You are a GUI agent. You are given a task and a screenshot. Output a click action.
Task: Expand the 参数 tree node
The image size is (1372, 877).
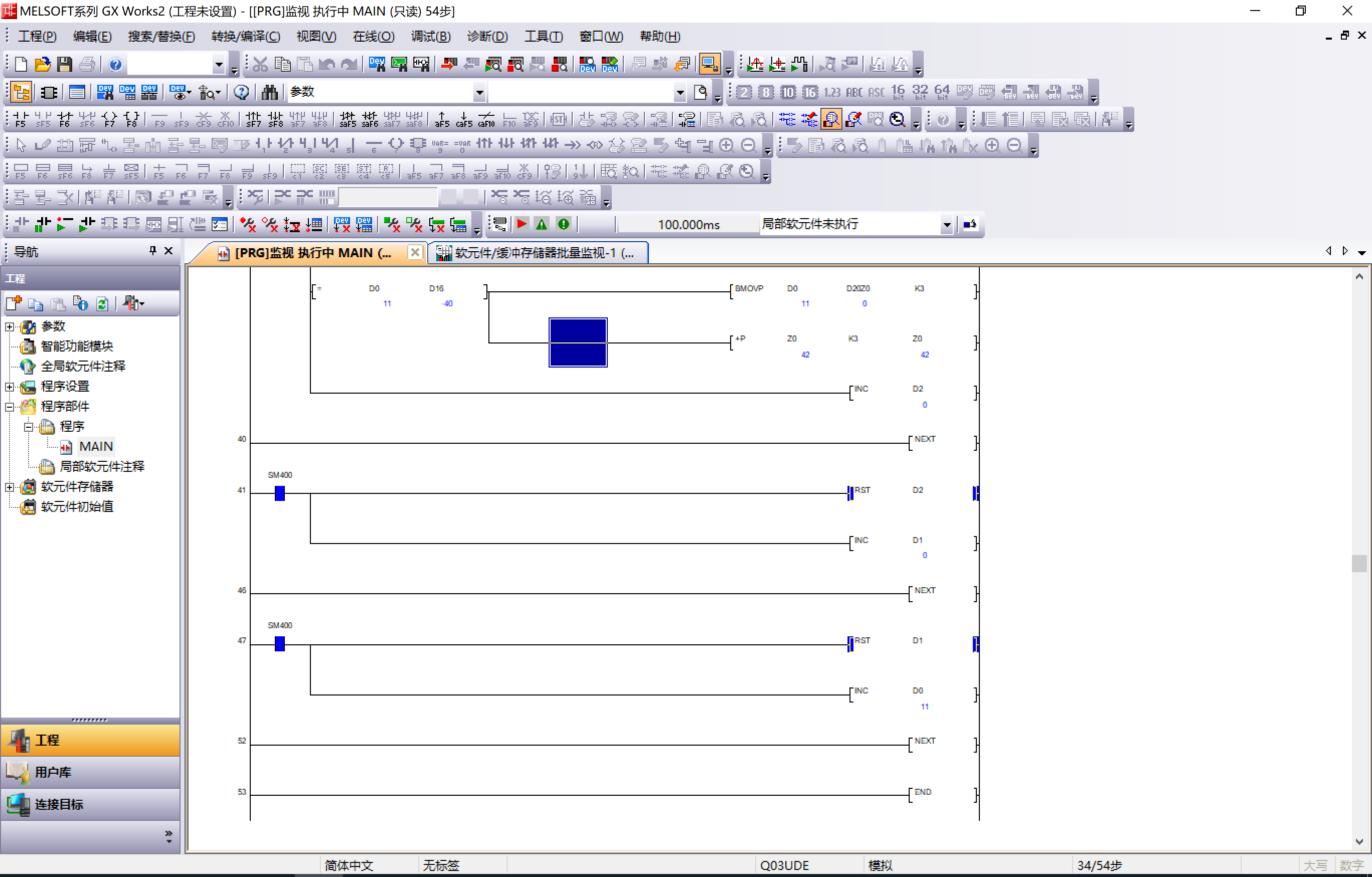click(x=10, y=326)
